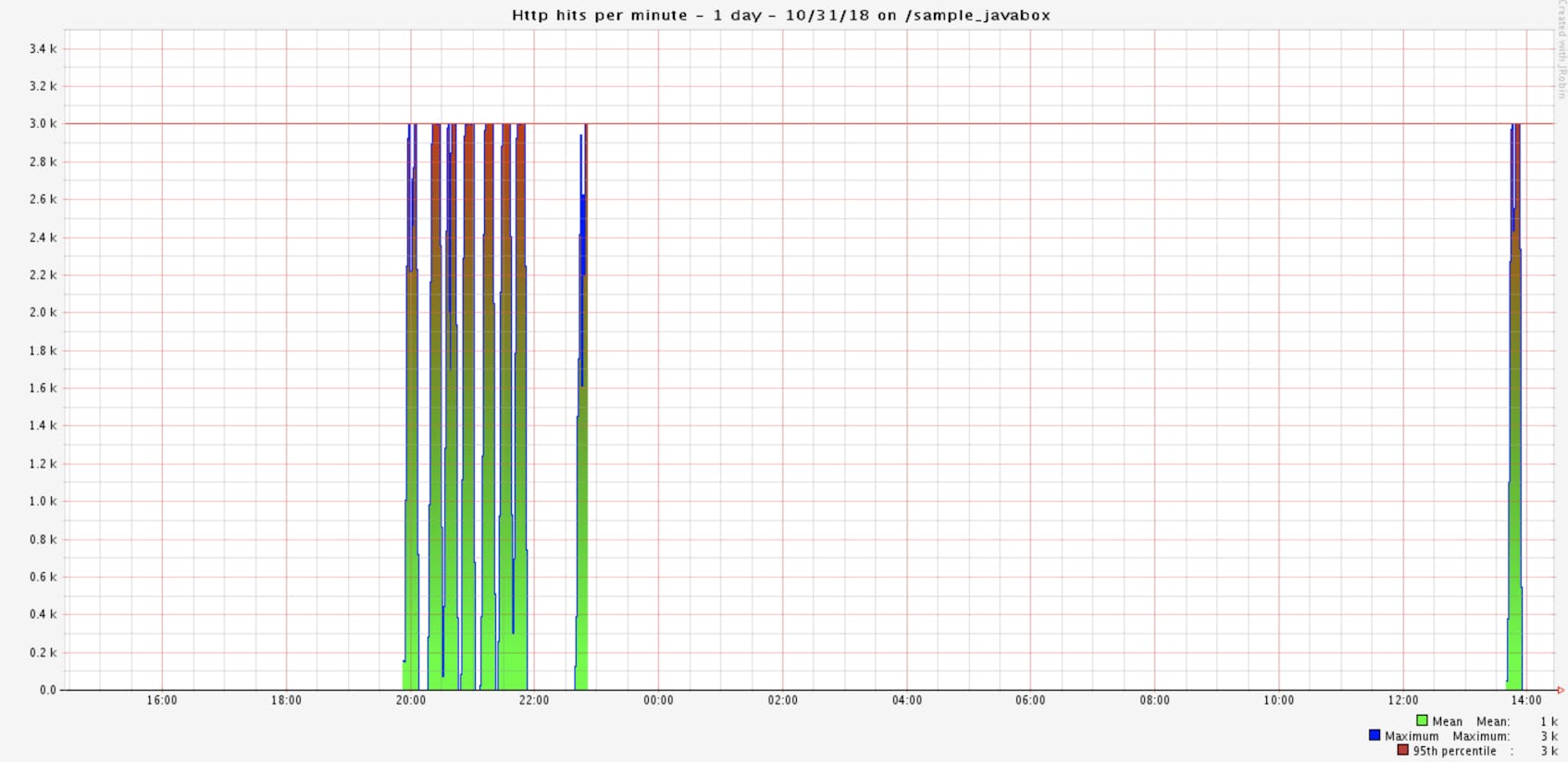Click the 08:00 time axis label
Screen dimensions: 1568x762
coord(1154,701)
